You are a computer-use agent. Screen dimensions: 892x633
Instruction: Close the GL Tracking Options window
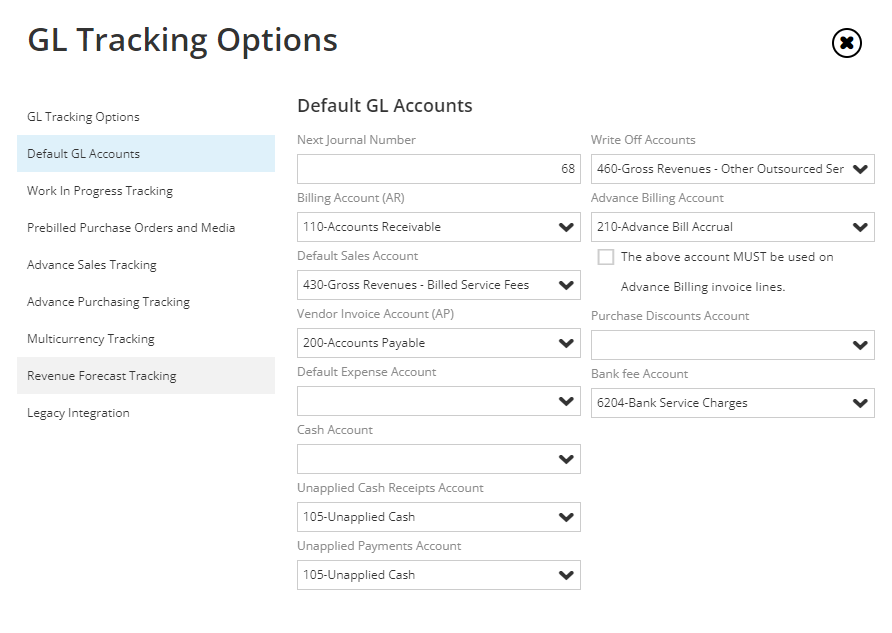point(846,44)
